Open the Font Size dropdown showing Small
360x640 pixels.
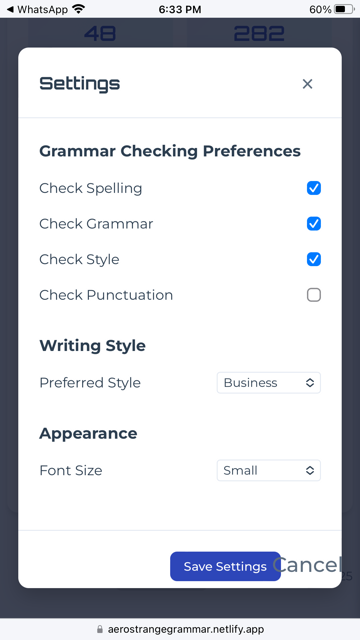[x=269, y=471]
